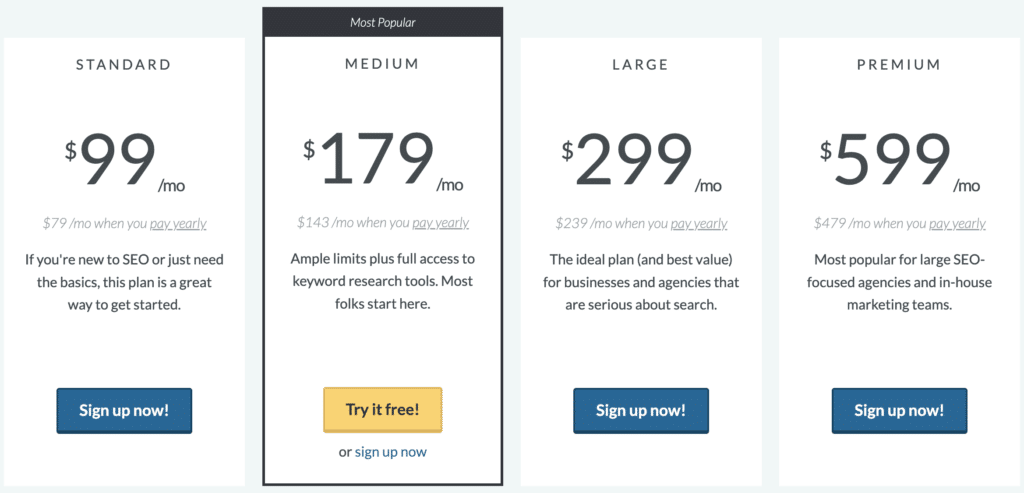Click Sign up now under Premium plan
Image resolution: width=1024 pixels, height=493 pixels.
(x=899, y=411)
